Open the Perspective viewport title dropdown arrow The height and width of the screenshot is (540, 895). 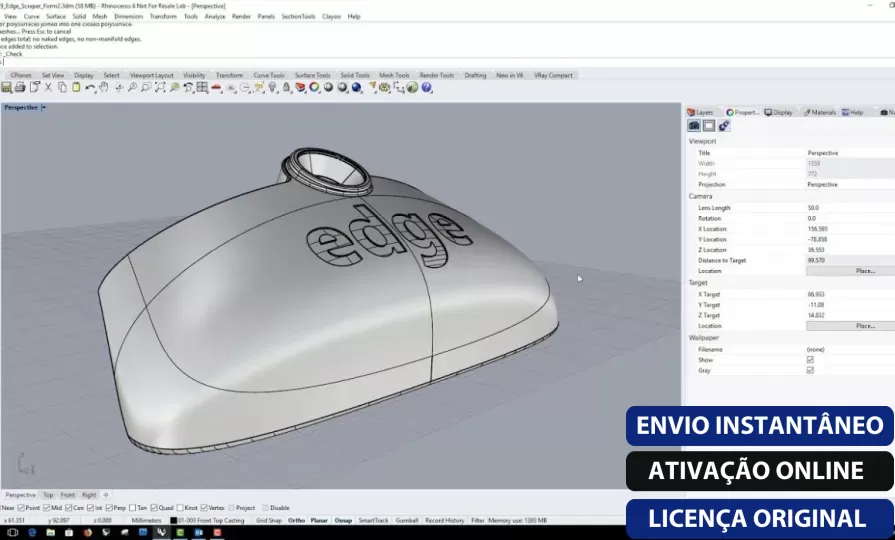43,107
